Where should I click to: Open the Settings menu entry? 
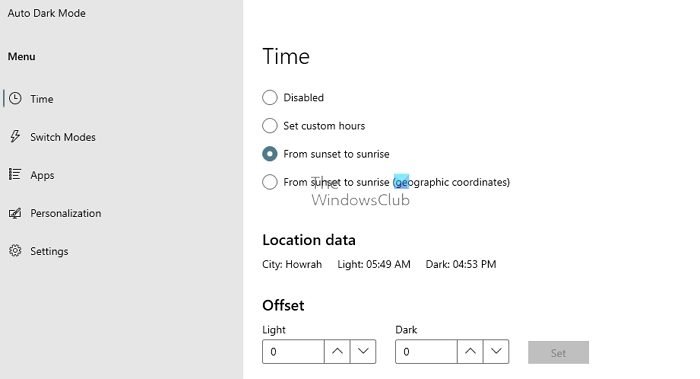point(49,251)
